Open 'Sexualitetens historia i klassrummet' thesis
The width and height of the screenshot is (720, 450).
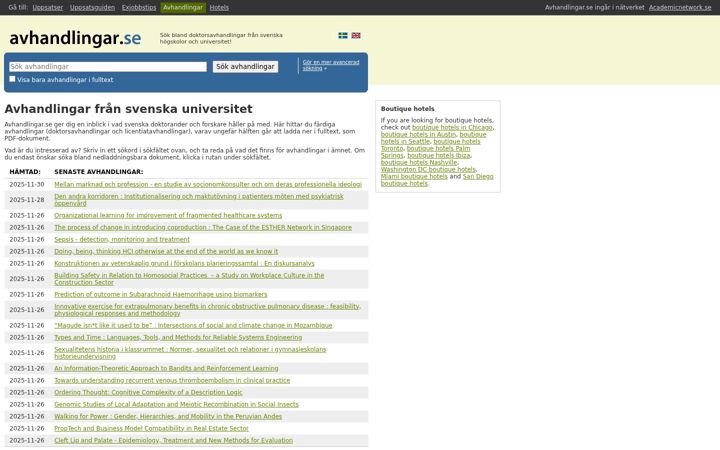(x=190, y=353)
